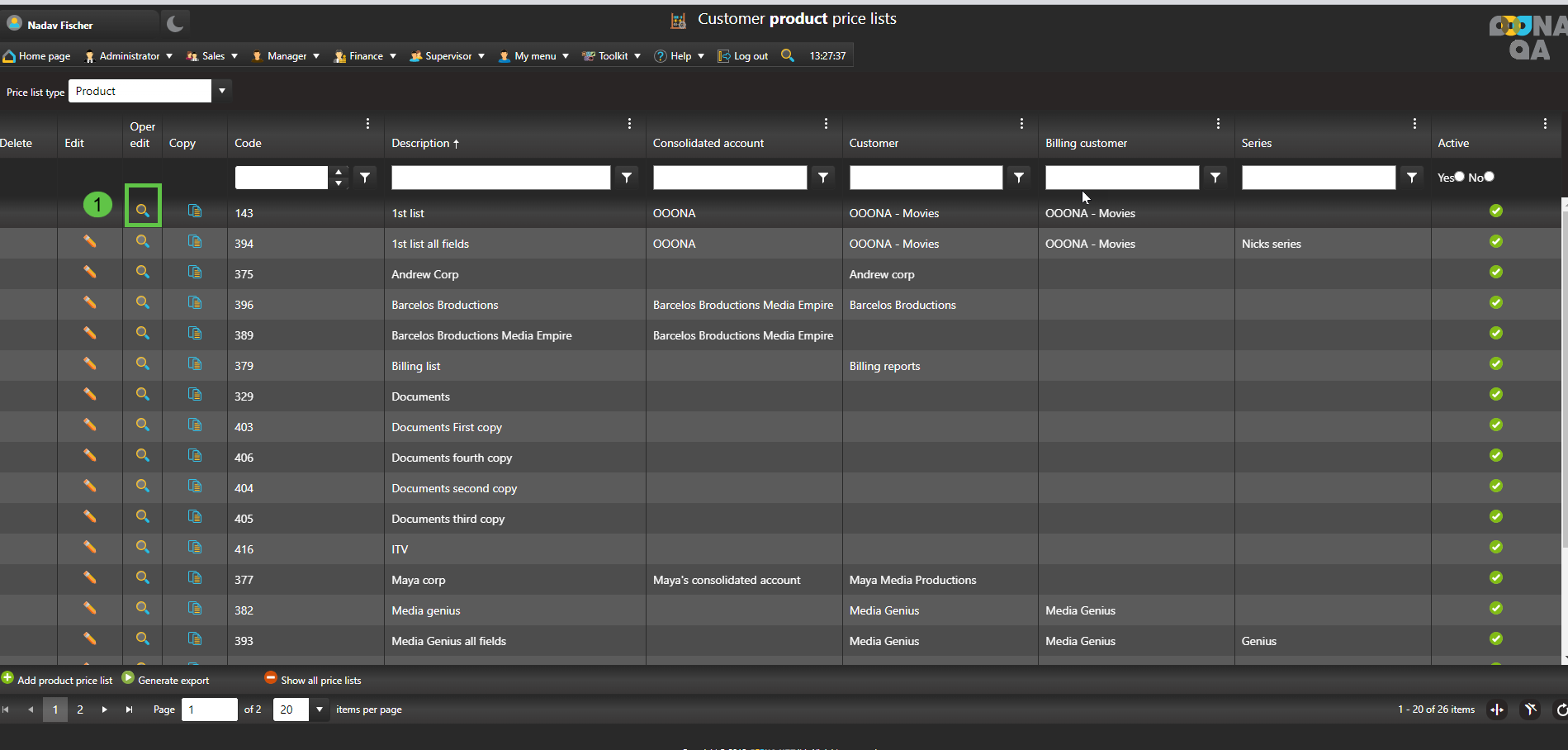Image resolution: width=1568 pixels, height=750 pixels.
Task: Click the active checkmark for Maya corp
Action: (1495, 578)
